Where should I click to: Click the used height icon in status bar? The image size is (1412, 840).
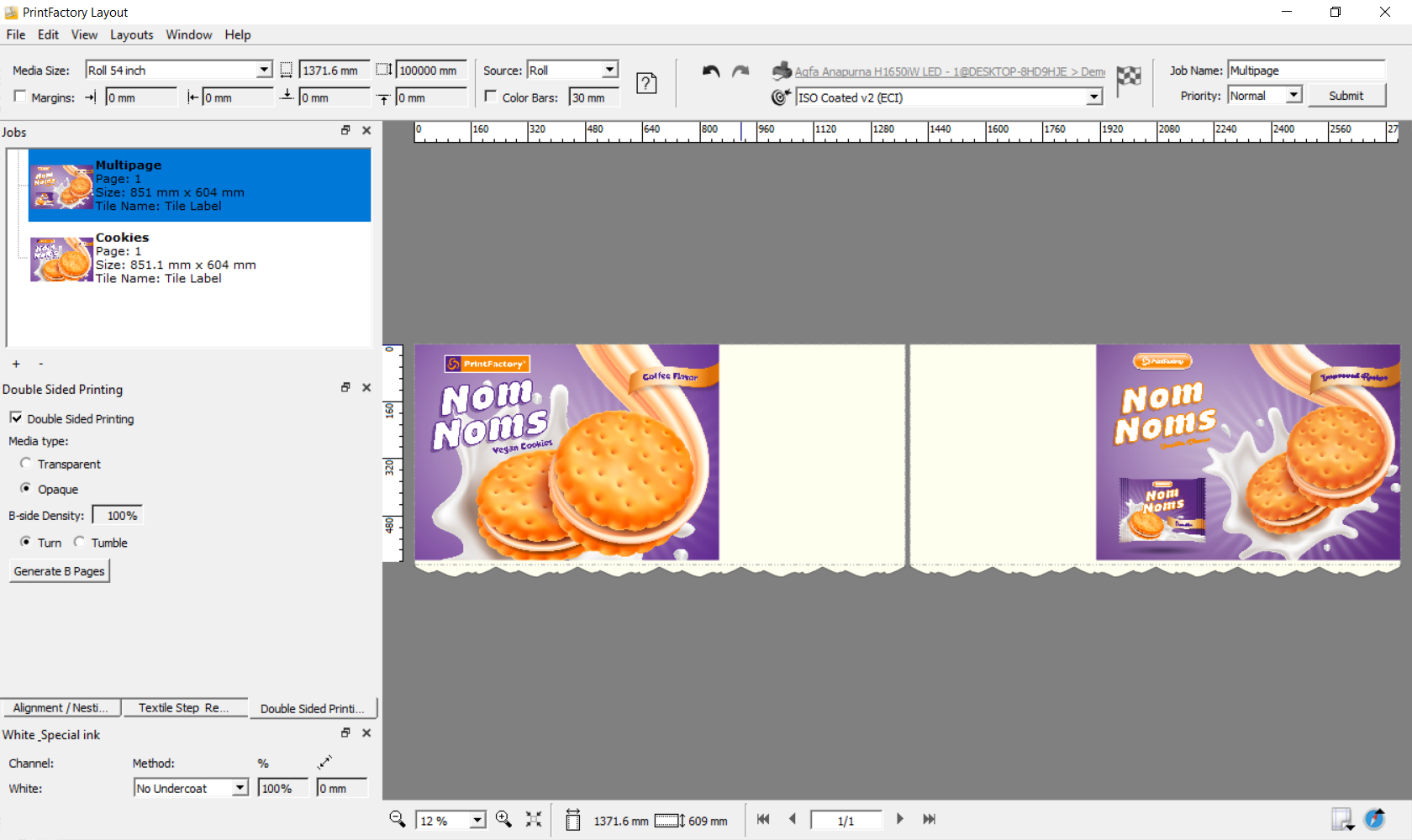[x=670, y=821]
